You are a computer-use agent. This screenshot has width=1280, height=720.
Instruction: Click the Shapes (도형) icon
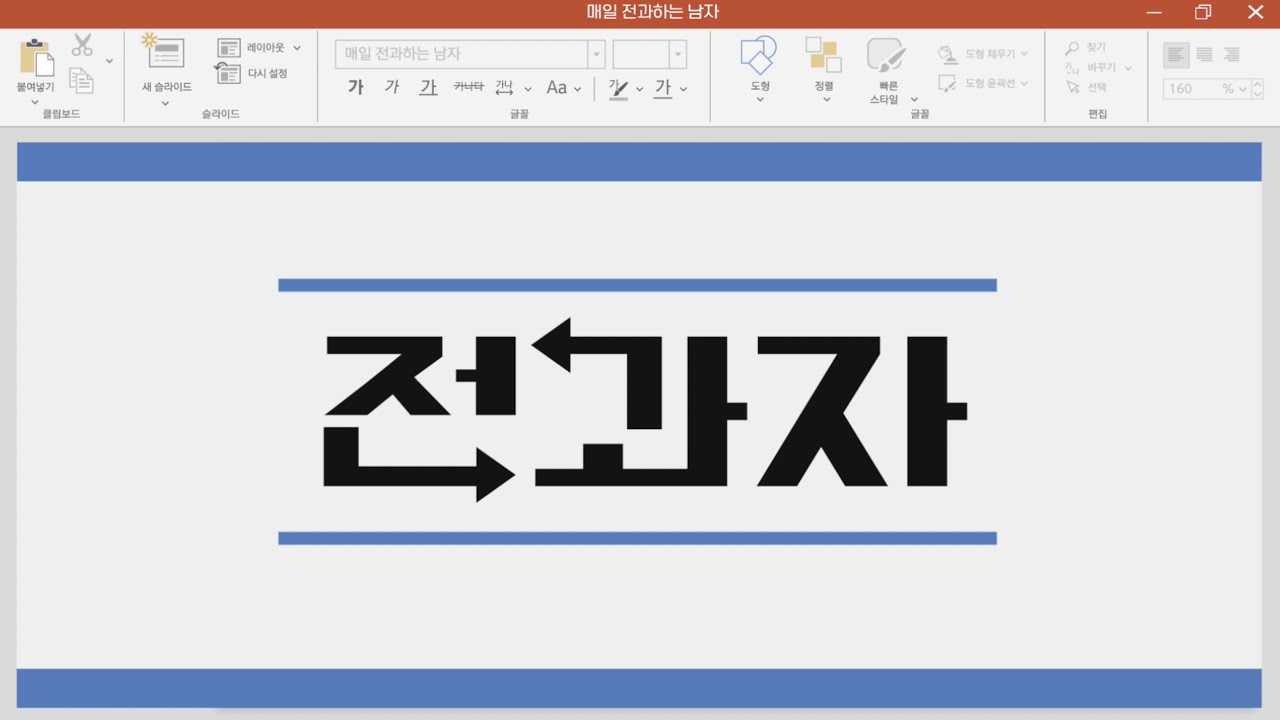(759, 55)
